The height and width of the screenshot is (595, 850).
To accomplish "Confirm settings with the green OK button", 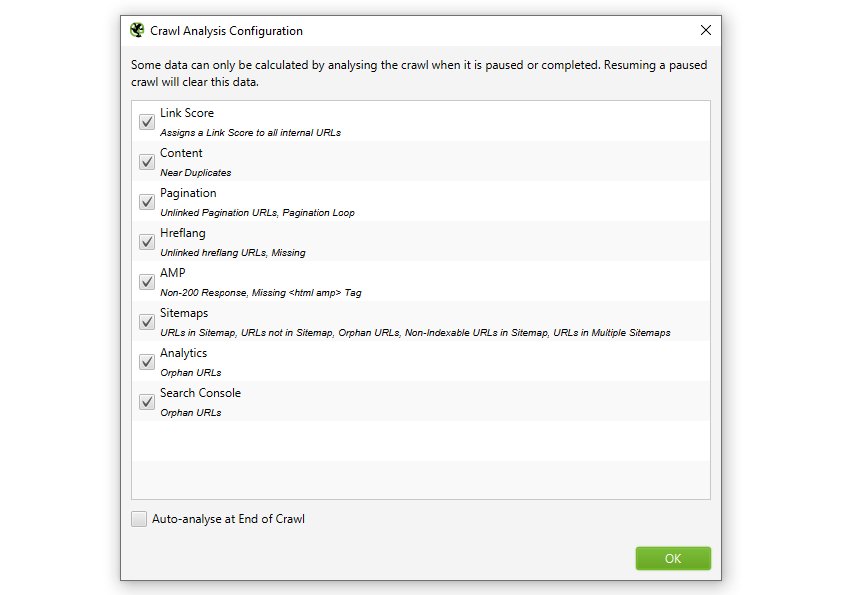I will 673,558.
